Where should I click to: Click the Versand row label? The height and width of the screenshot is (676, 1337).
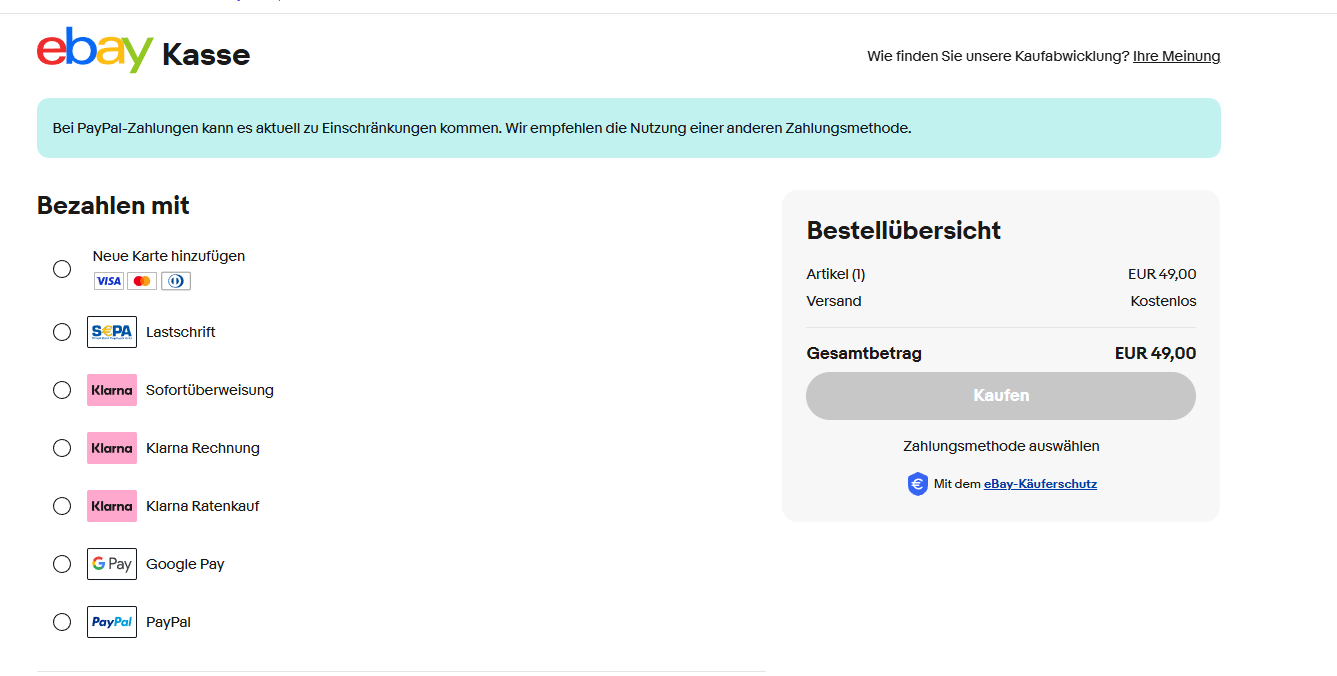coord(834,301)
